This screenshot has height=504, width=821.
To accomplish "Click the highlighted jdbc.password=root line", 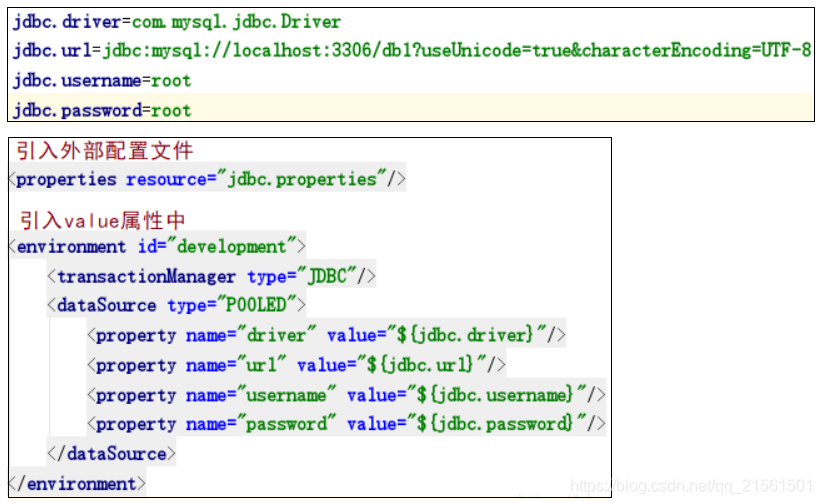I will (102, 110).
